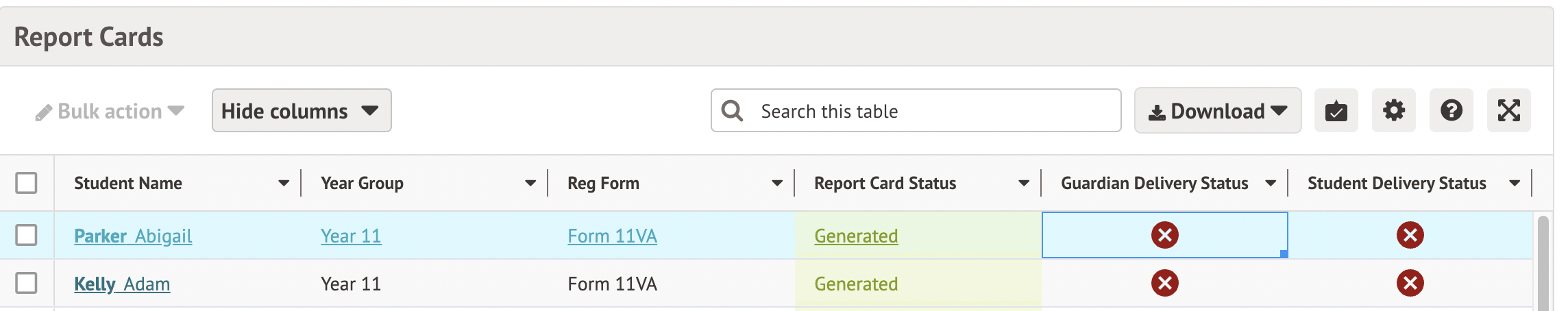The height and width of the screenshot is (311, 1568).
Task: Open table settings gear icon
Action: tap(1393, 110)
